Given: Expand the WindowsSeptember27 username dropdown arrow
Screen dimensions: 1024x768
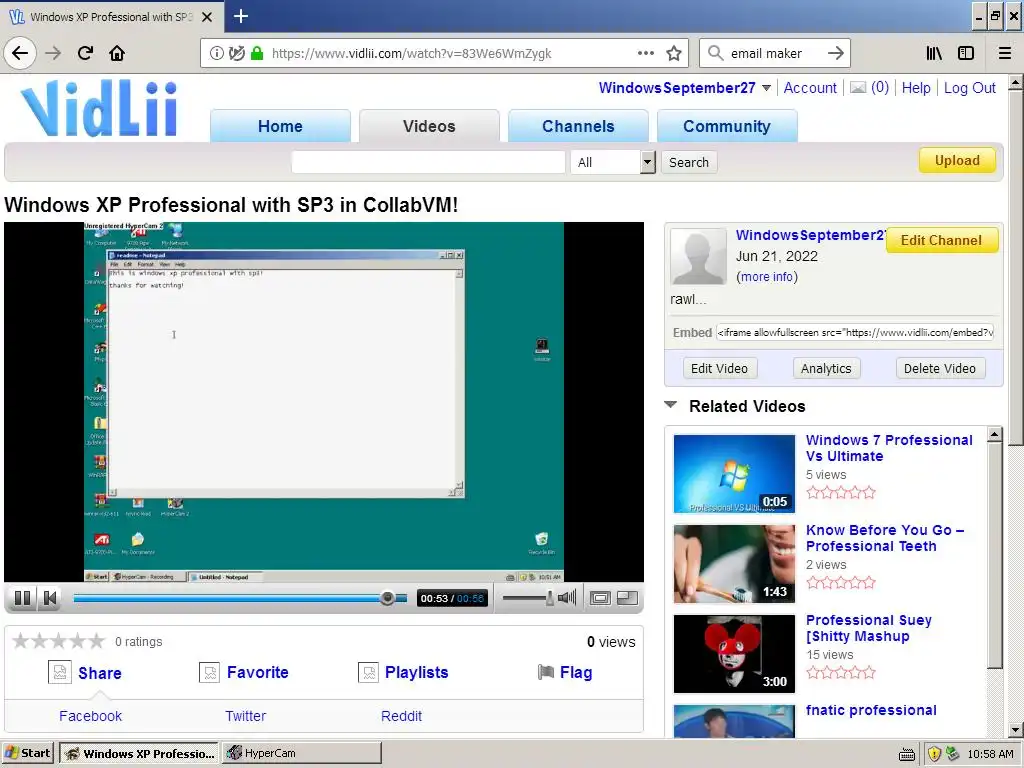Looking at the screenshot, I should [x=767, y=88].
